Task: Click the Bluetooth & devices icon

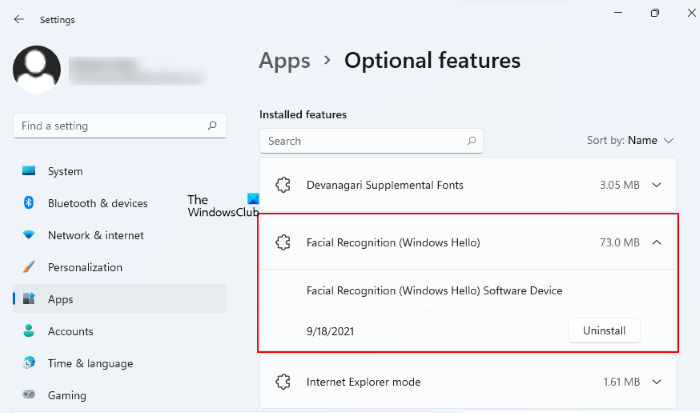Action: (28, 203)
